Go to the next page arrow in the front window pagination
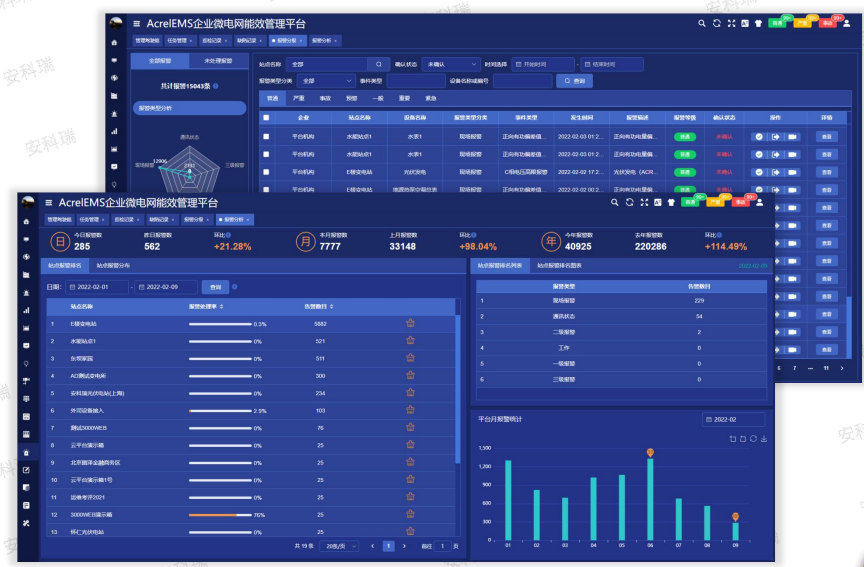The image size is (864, 567). pyautogui.click(x=404, y=546)
